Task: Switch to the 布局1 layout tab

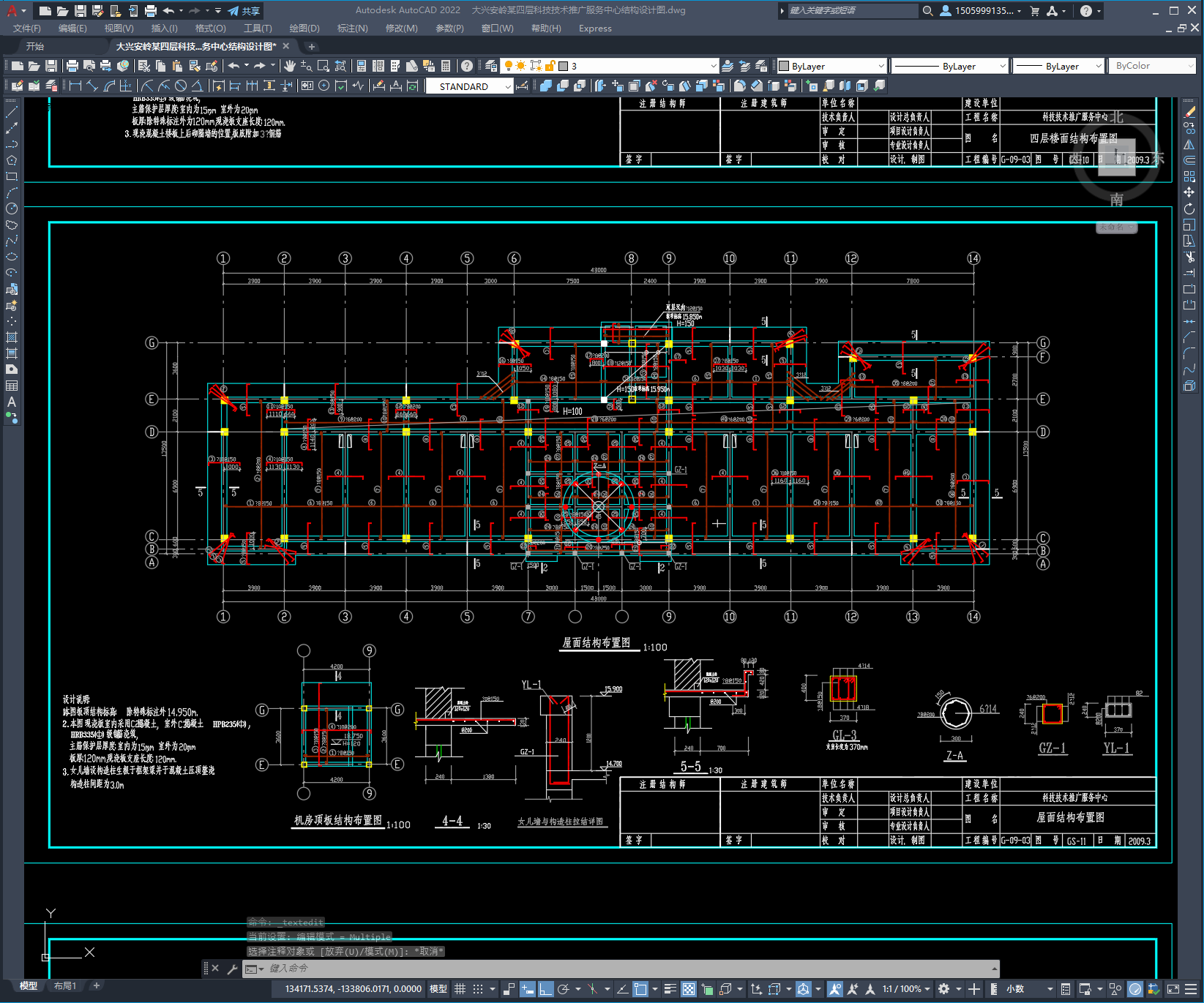Action: (65, 986)
